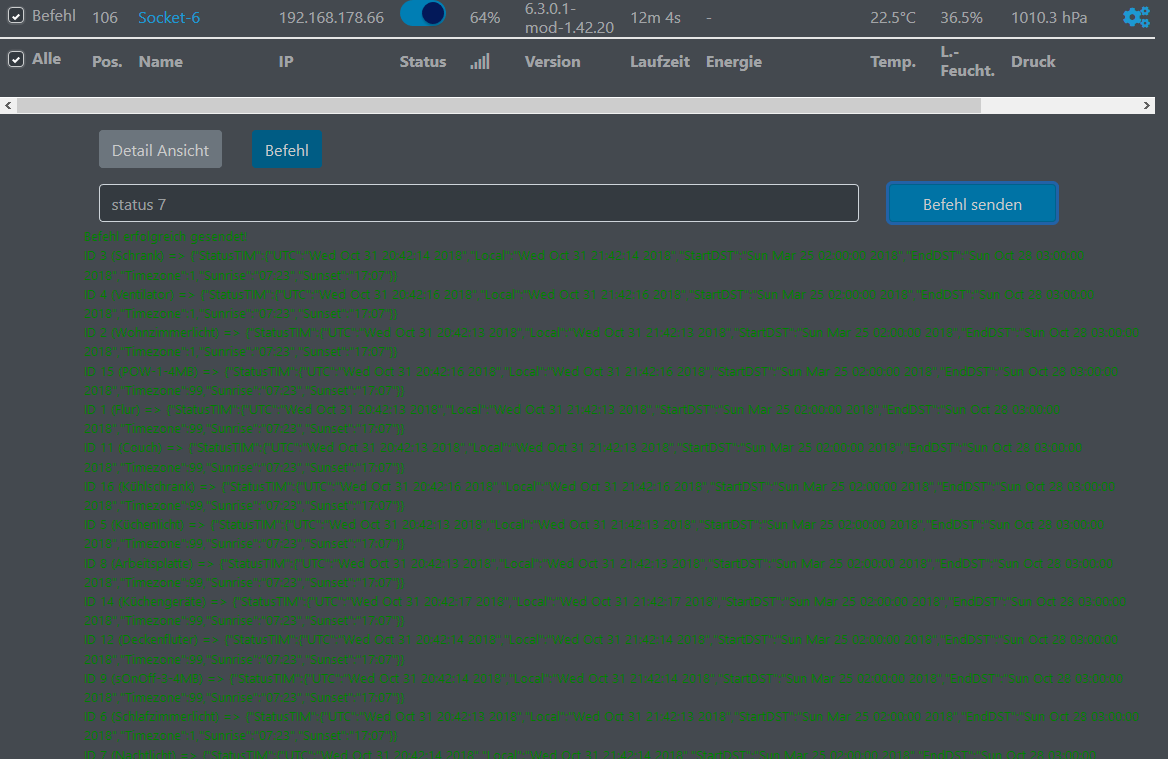Viewport: 1168px width, 759px height.
Task: Click the ID 16 (Kühlschrank) response line
Action: (x=599, y=495)
